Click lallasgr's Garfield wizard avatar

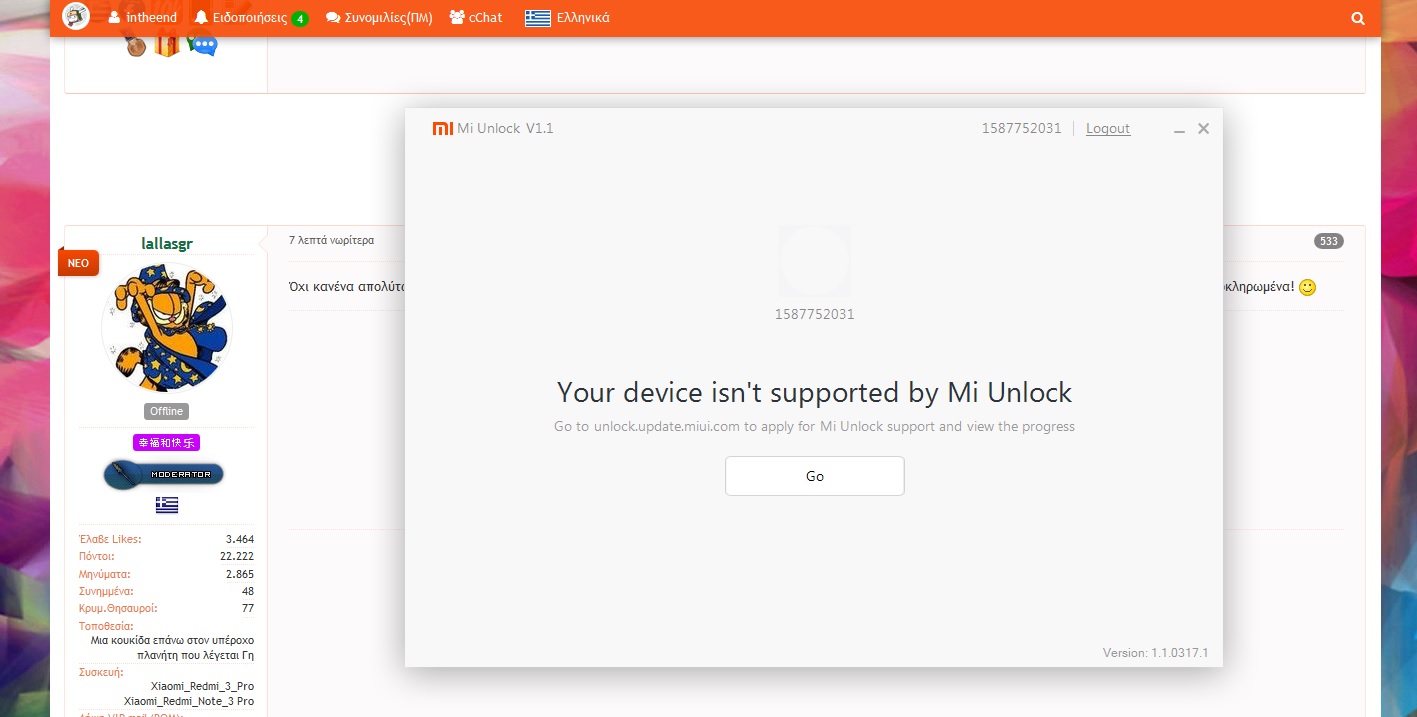(x=167, y=327)
